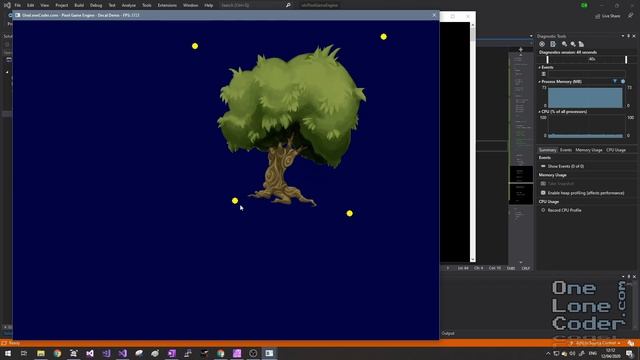Click the zoom out icon in Diagnostic Tools

tap(573, 44)
